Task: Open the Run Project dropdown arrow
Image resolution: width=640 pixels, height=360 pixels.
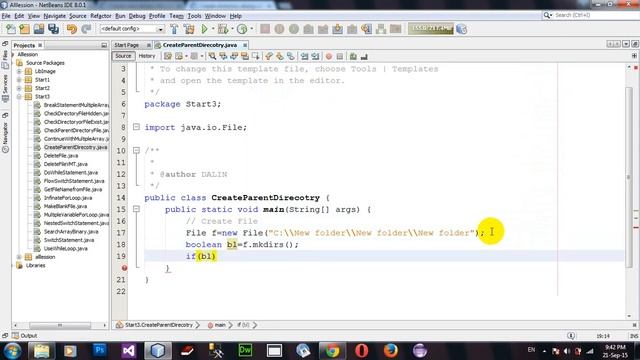Action: tap(213, 29)
